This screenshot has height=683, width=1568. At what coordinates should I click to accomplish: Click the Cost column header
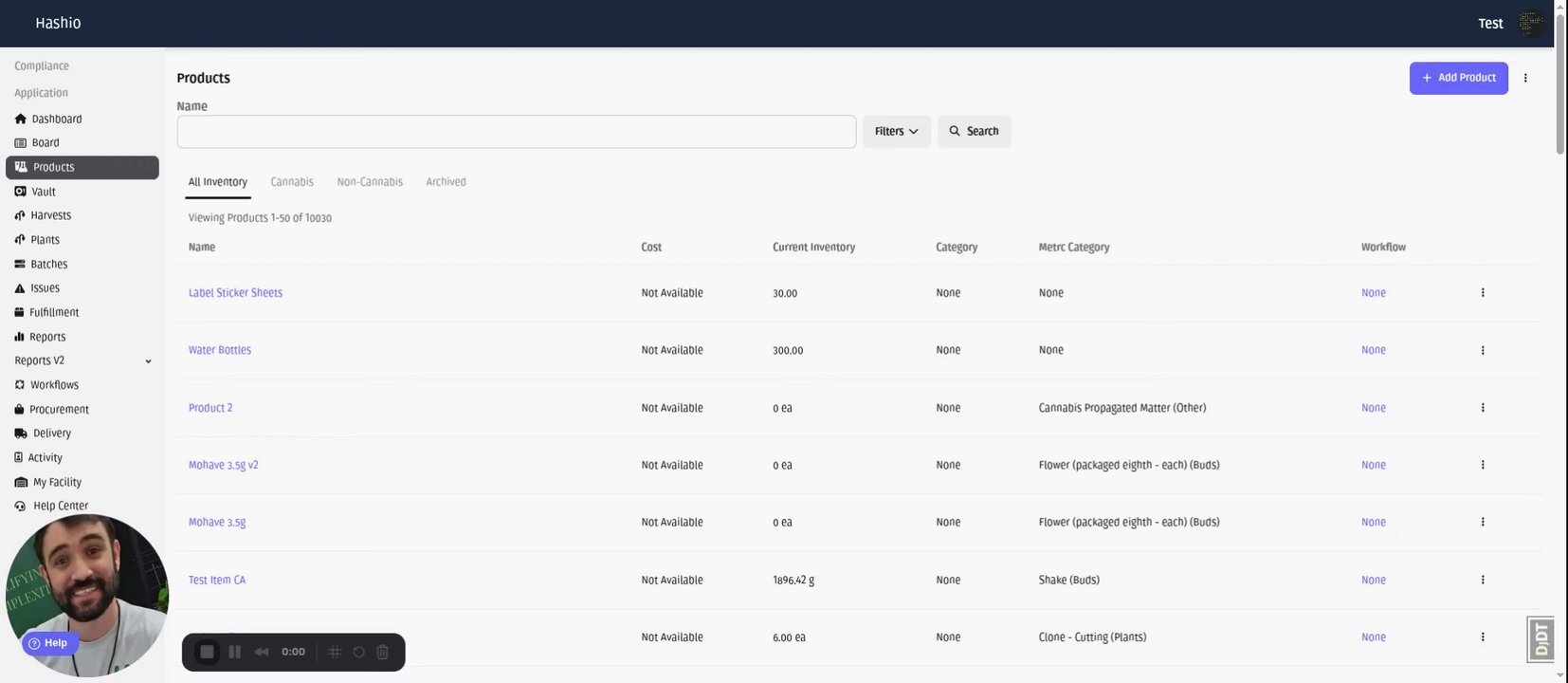[x=651, y=248]
